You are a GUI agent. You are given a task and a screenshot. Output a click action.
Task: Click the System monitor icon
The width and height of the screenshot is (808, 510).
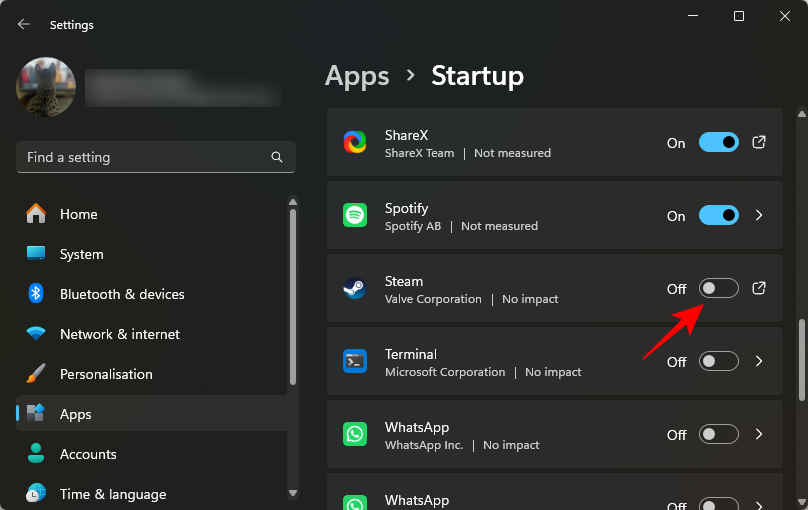coord(36,253)
